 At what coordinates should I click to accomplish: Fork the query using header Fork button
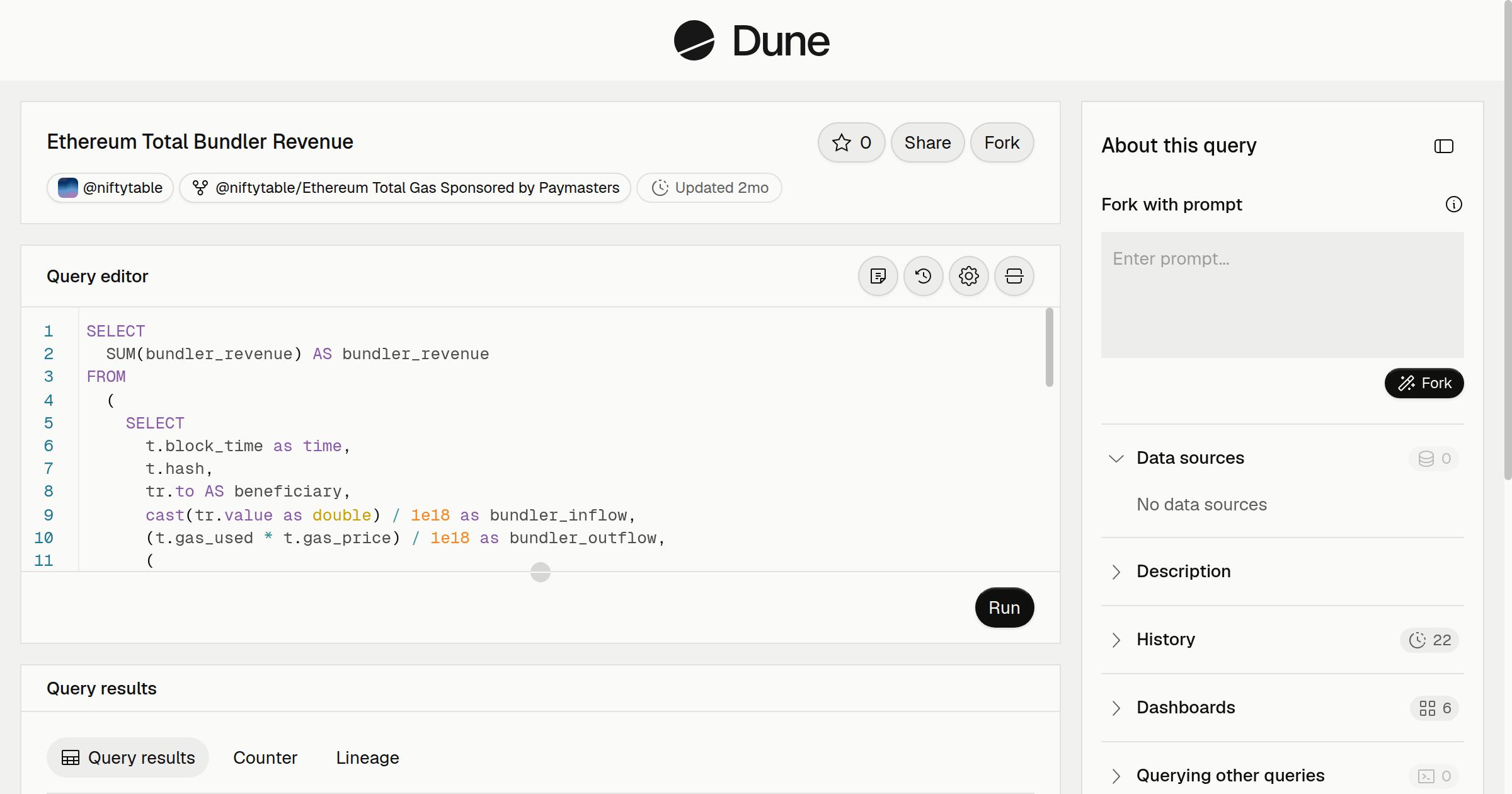[x=1002, y=142]
